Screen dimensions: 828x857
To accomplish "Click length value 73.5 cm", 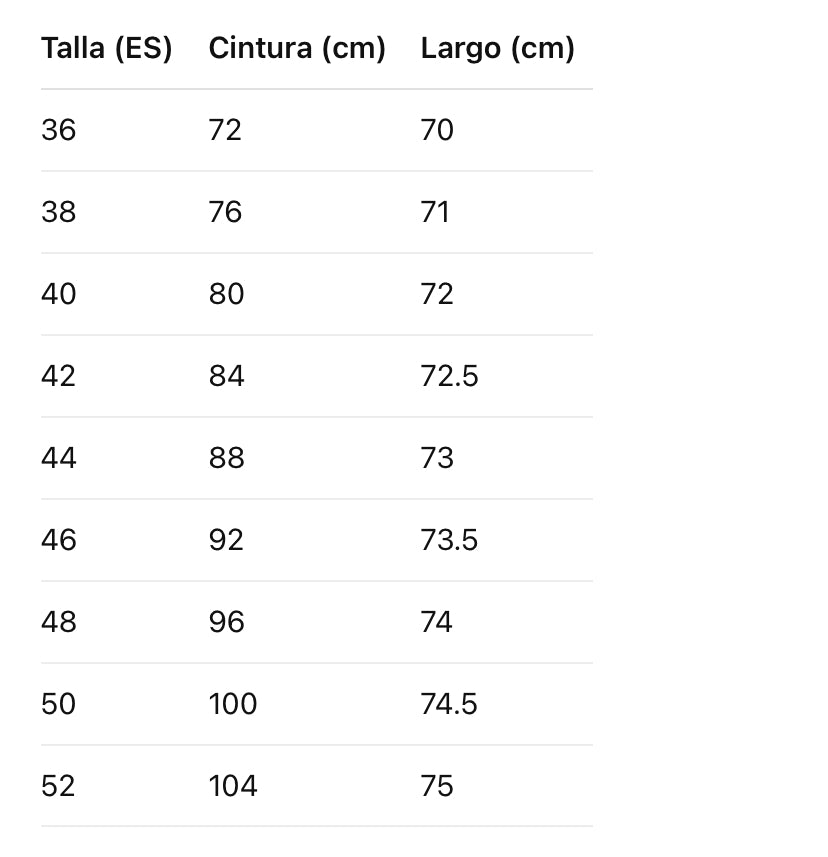I will point(449,540).
